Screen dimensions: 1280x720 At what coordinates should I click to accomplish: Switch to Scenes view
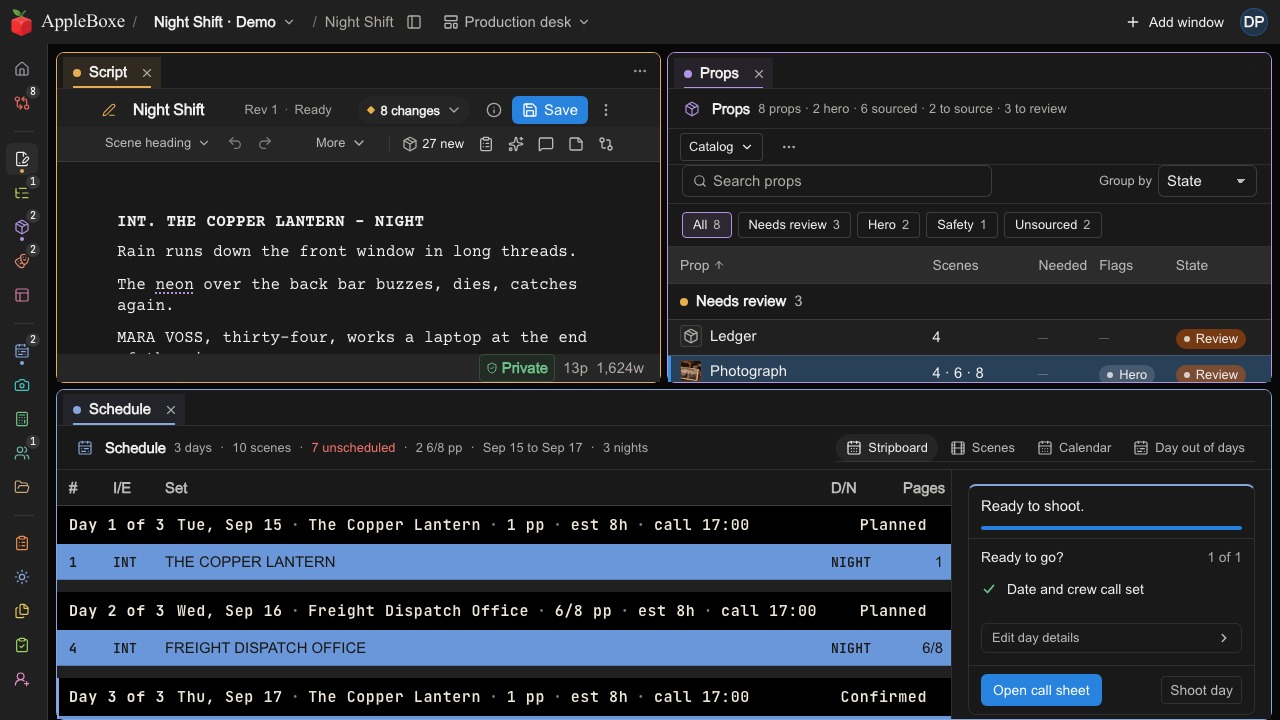click(982, 448)
